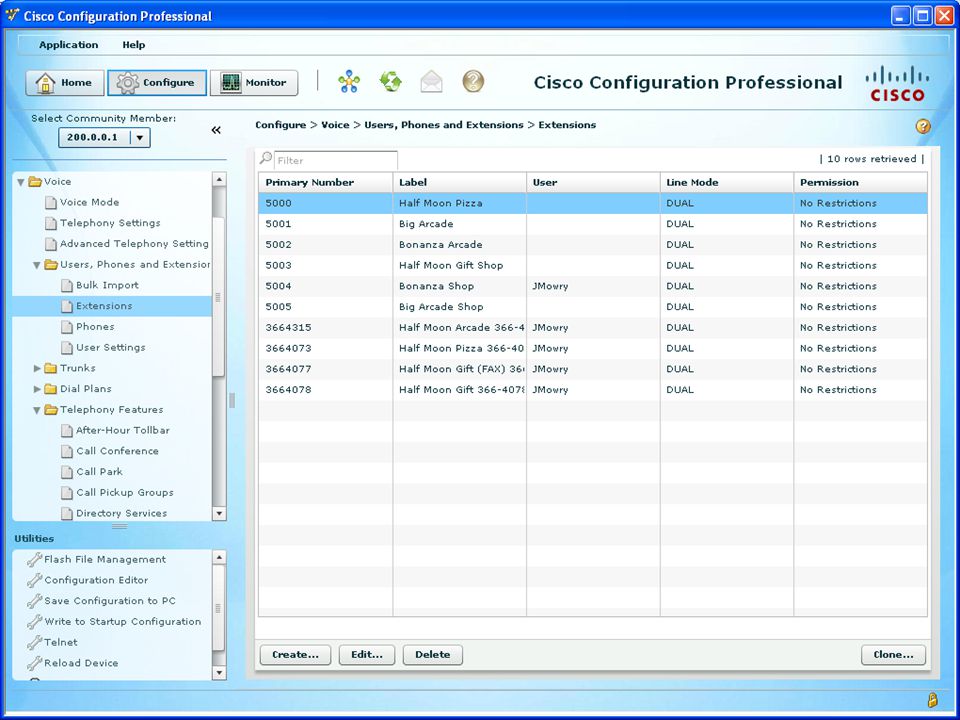Click Utilities panel scroll up arrow
This screenshot has height=720, width=960.
click(x=219, y=557)
